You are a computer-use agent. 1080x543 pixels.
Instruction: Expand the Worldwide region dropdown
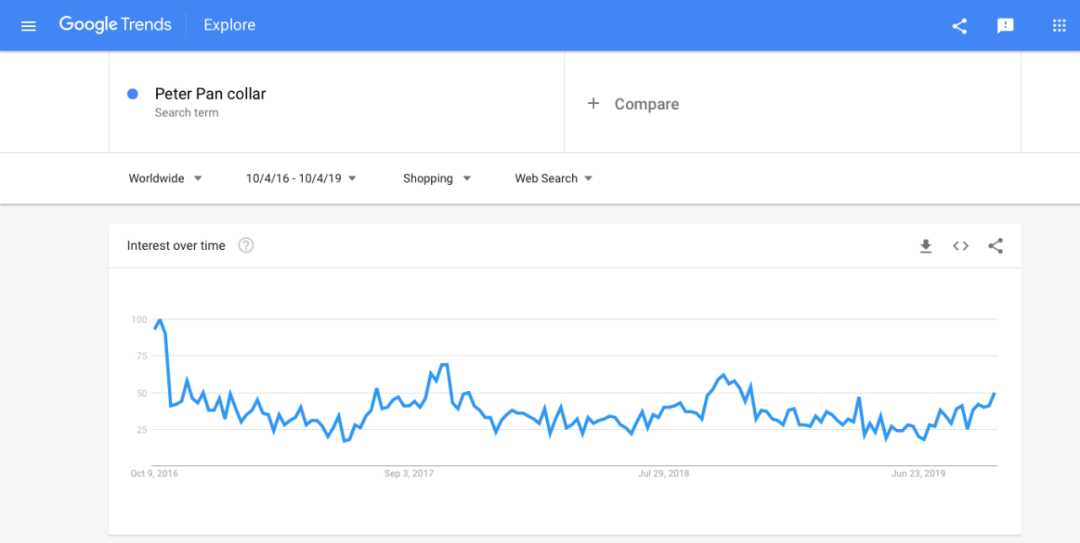165,179
